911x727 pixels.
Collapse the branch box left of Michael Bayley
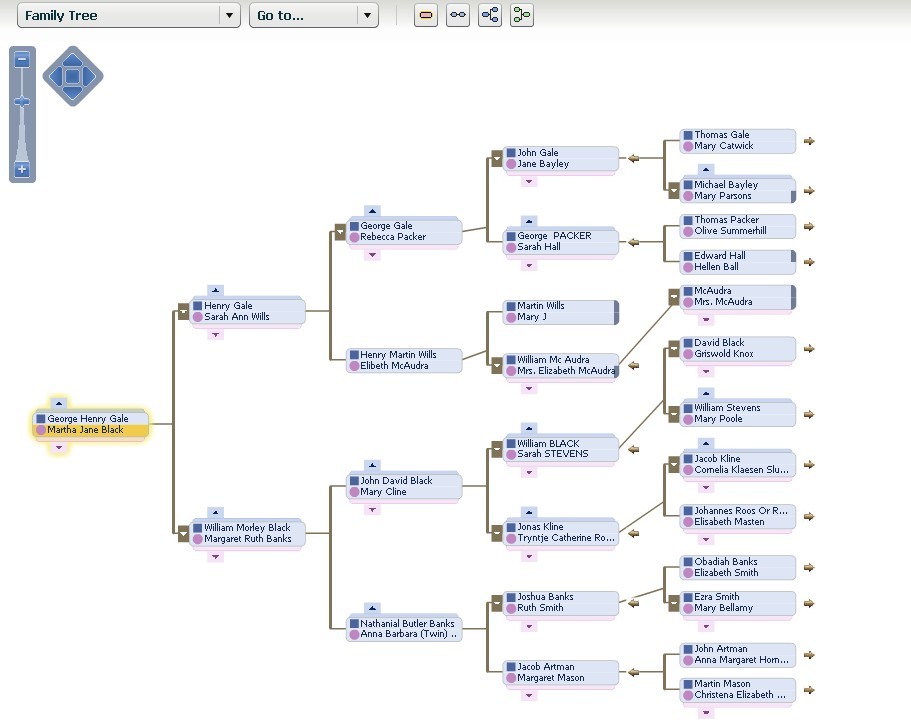point(673,190)
